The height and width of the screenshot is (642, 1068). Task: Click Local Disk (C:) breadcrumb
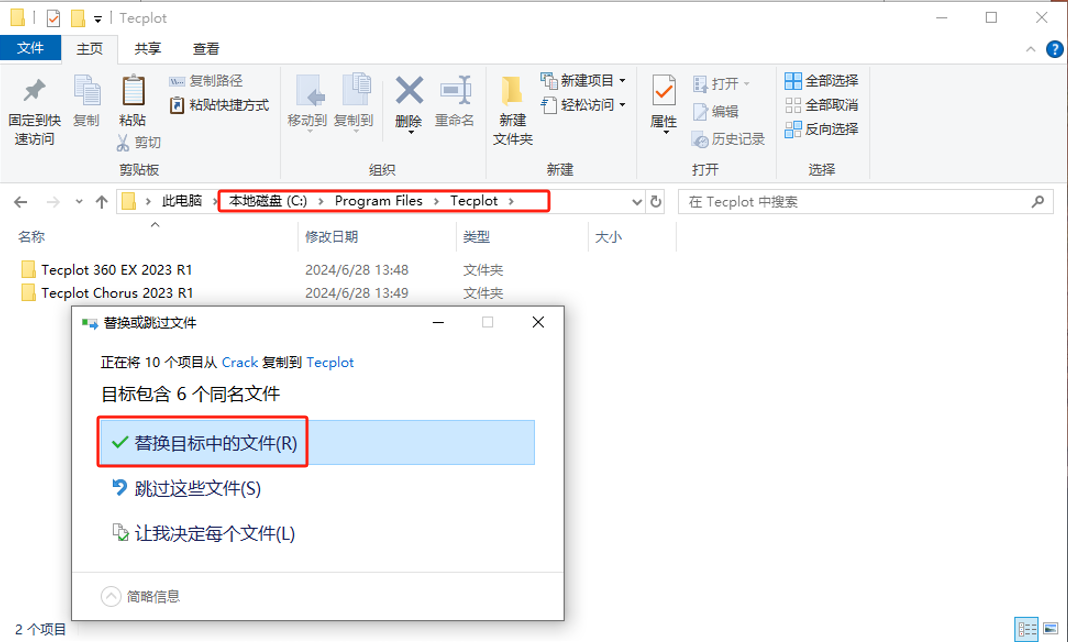click(x=268, y=201)
